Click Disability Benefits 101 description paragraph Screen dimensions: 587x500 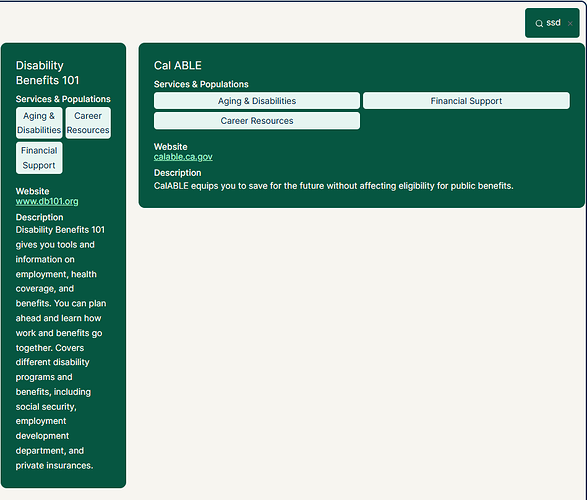pos(61,347)
